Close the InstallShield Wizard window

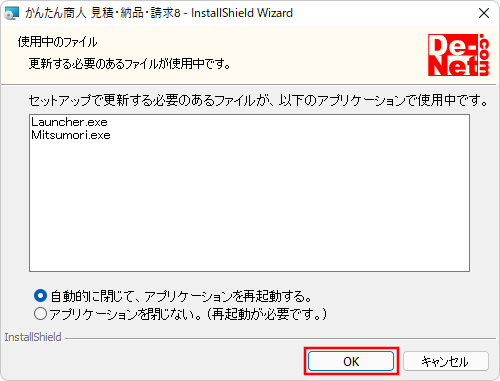(x=484, y=13)
